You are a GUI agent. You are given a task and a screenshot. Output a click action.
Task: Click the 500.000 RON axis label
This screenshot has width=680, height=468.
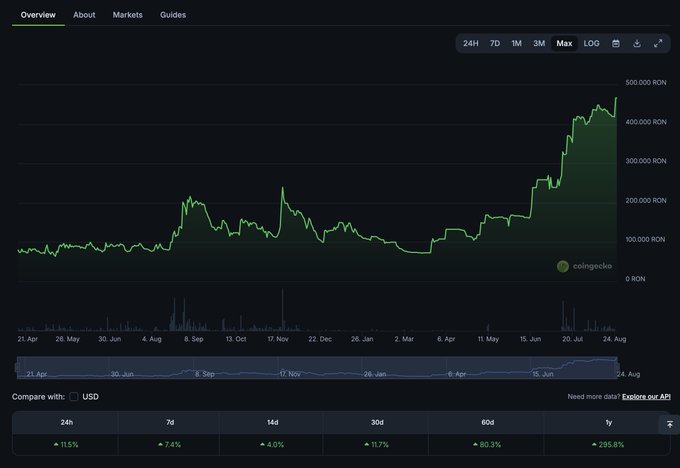pos(646,82)
